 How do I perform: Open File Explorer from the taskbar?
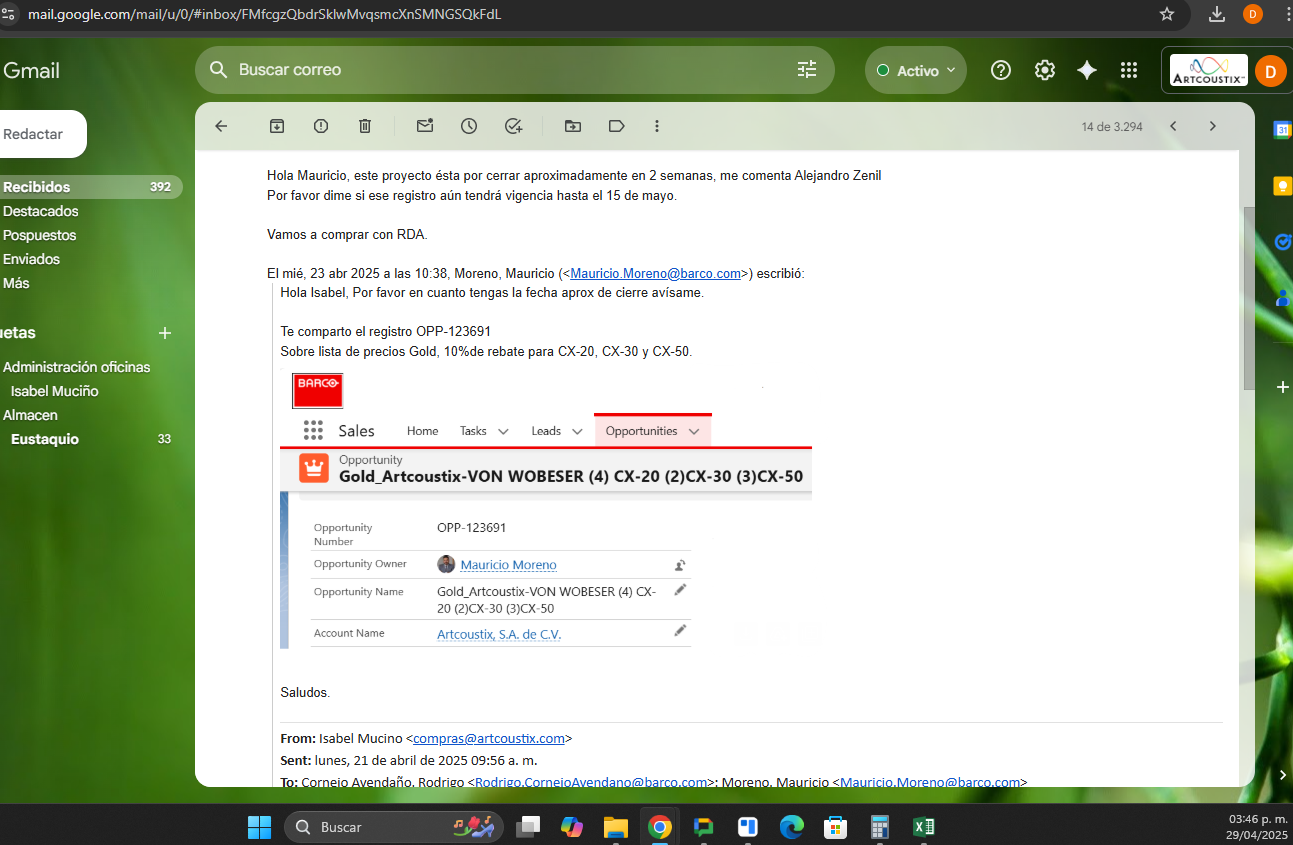[615, 827]
